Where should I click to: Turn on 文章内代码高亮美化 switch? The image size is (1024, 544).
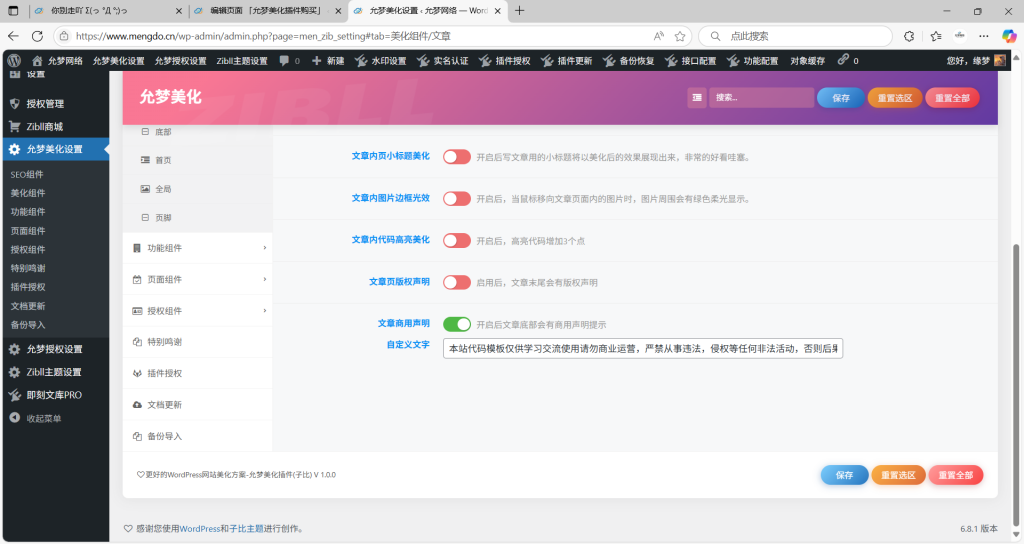point(456,240)
